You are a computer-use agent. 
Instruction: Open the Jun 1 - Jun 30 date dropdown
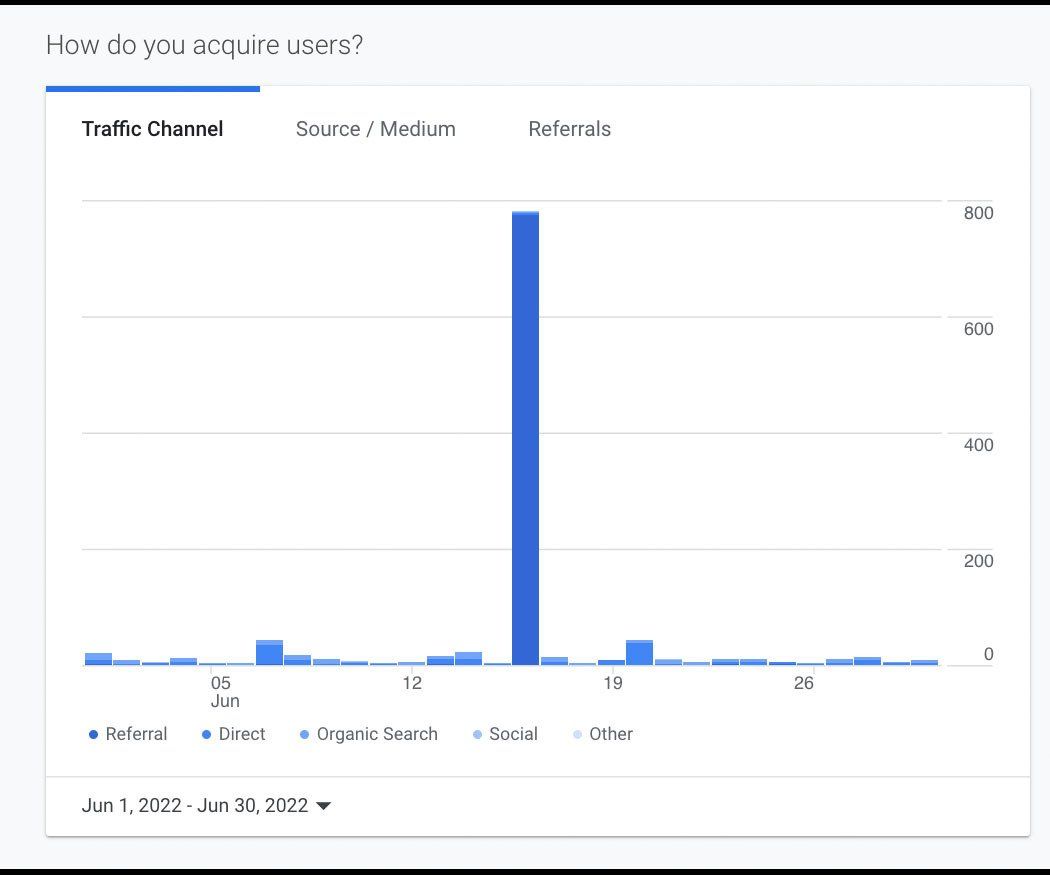195,805
